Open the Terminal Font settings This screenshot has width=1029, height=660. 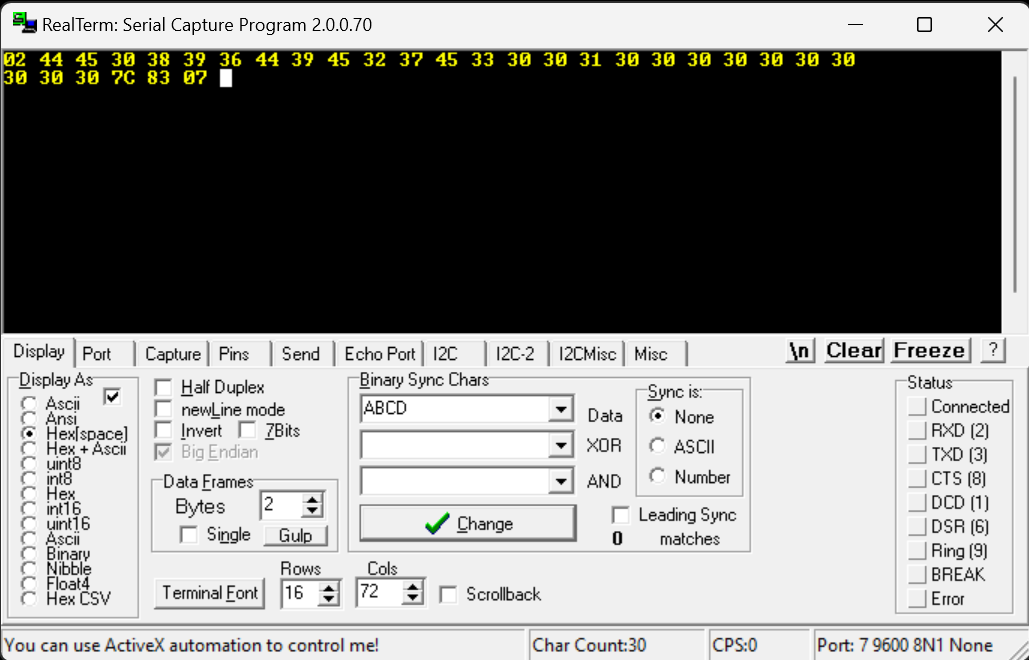tap(209, 593)
